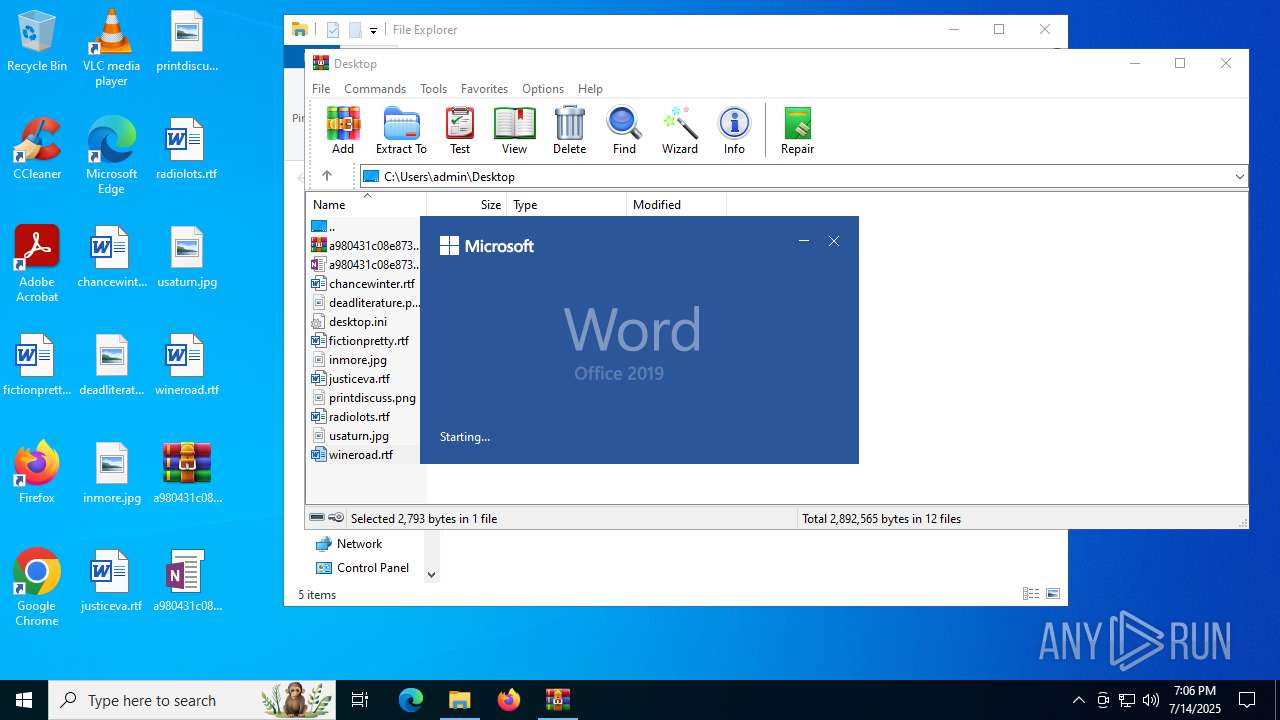
Task: Click the File Explorer navigation pane down scroll arrow
Action: click(x=431, y=574)
